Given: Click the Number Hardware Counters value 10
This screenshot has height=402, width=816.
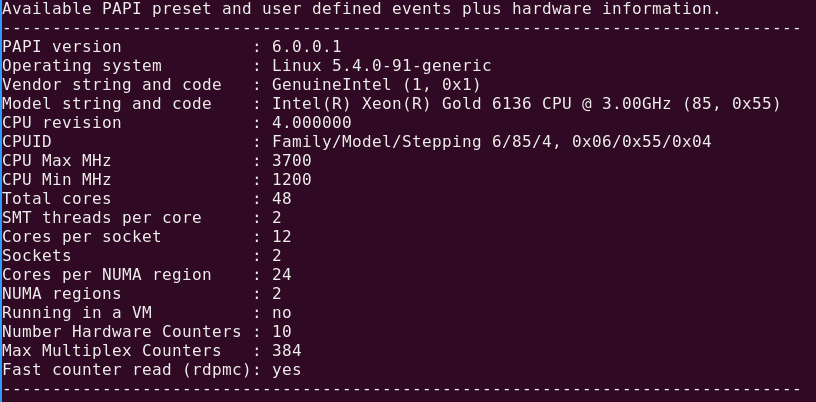Looking at the screenshot, I should [x=282, y=332].
